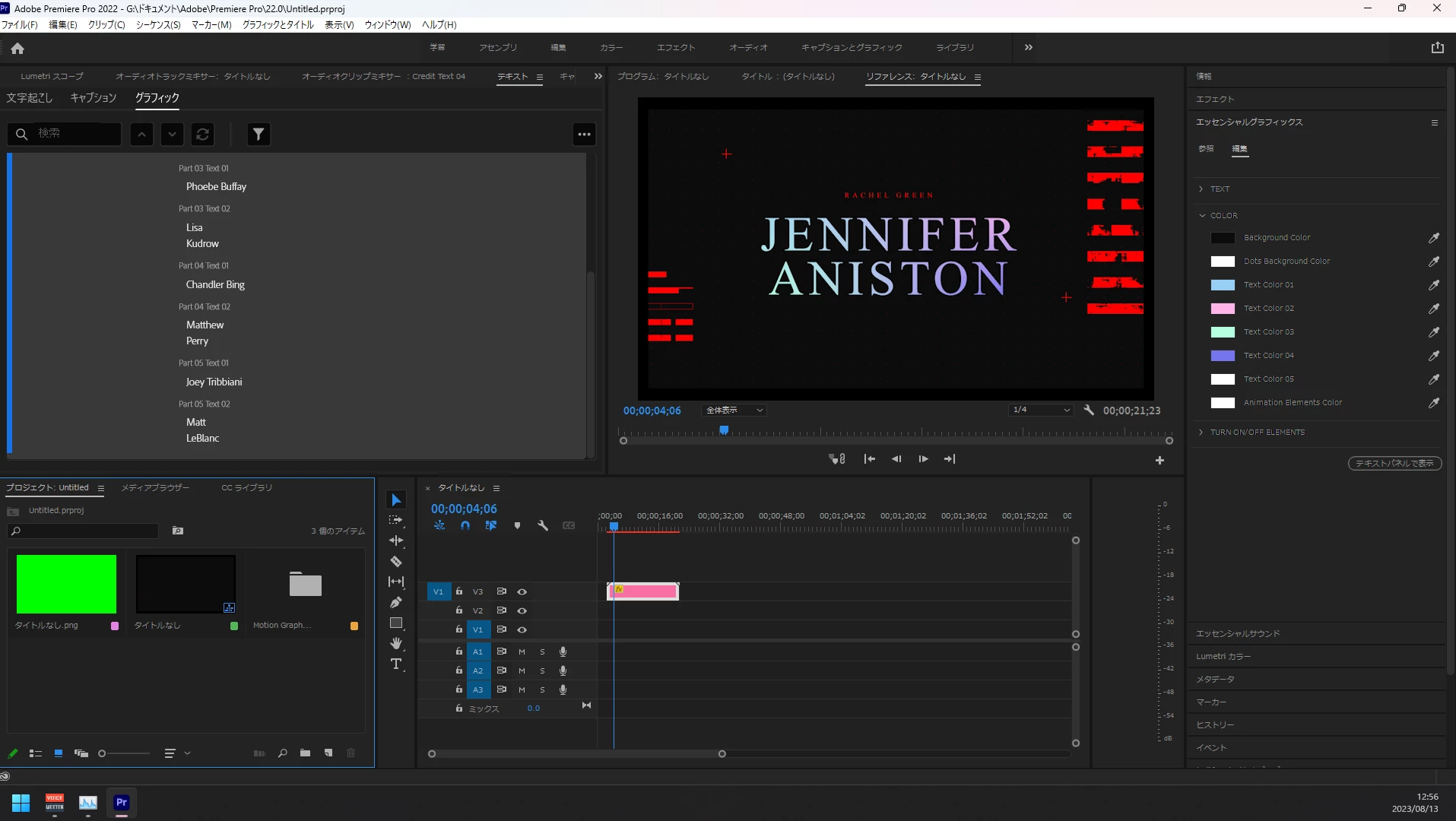The width and height of the screenshot is (1456, 821).
Task: Select the pink clip on track V3
Action: (x=643, y=591)
